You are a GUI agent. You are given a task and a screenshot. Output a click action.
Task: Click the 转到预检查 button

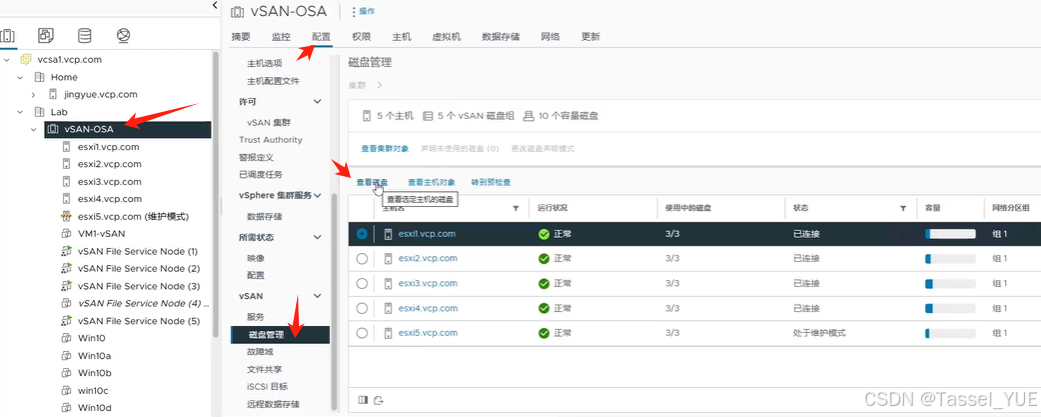[x=491, y=182]
